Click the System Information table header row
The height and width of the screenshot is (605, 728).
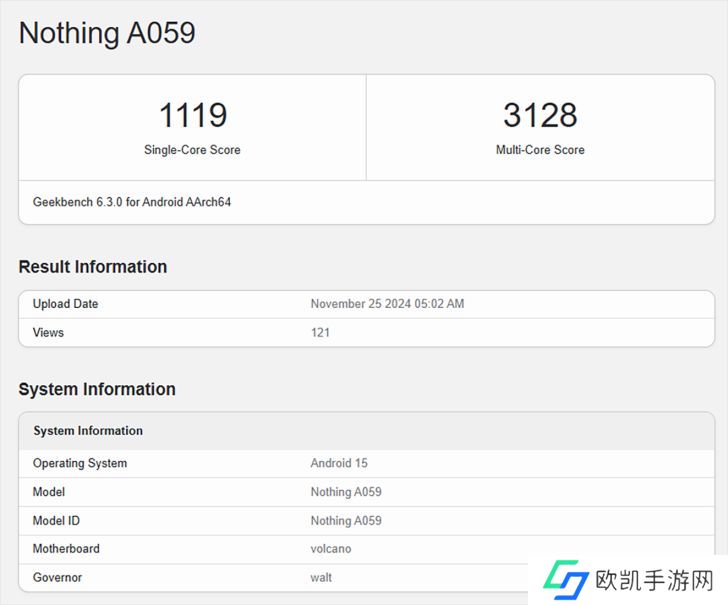tap(88, 431)
